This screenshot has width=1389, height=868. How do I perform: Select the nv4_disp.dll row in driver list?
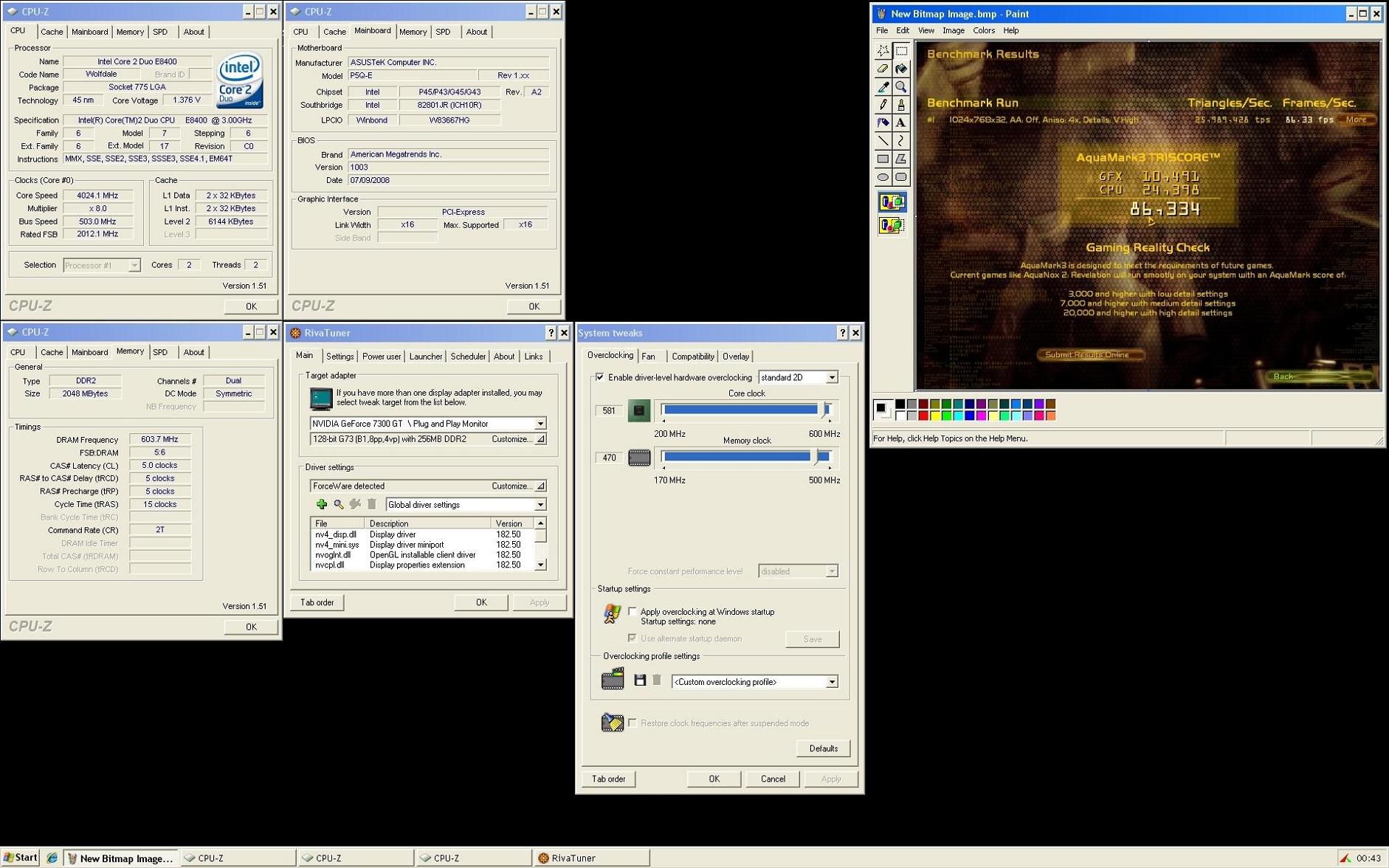[x=421, y=534]
